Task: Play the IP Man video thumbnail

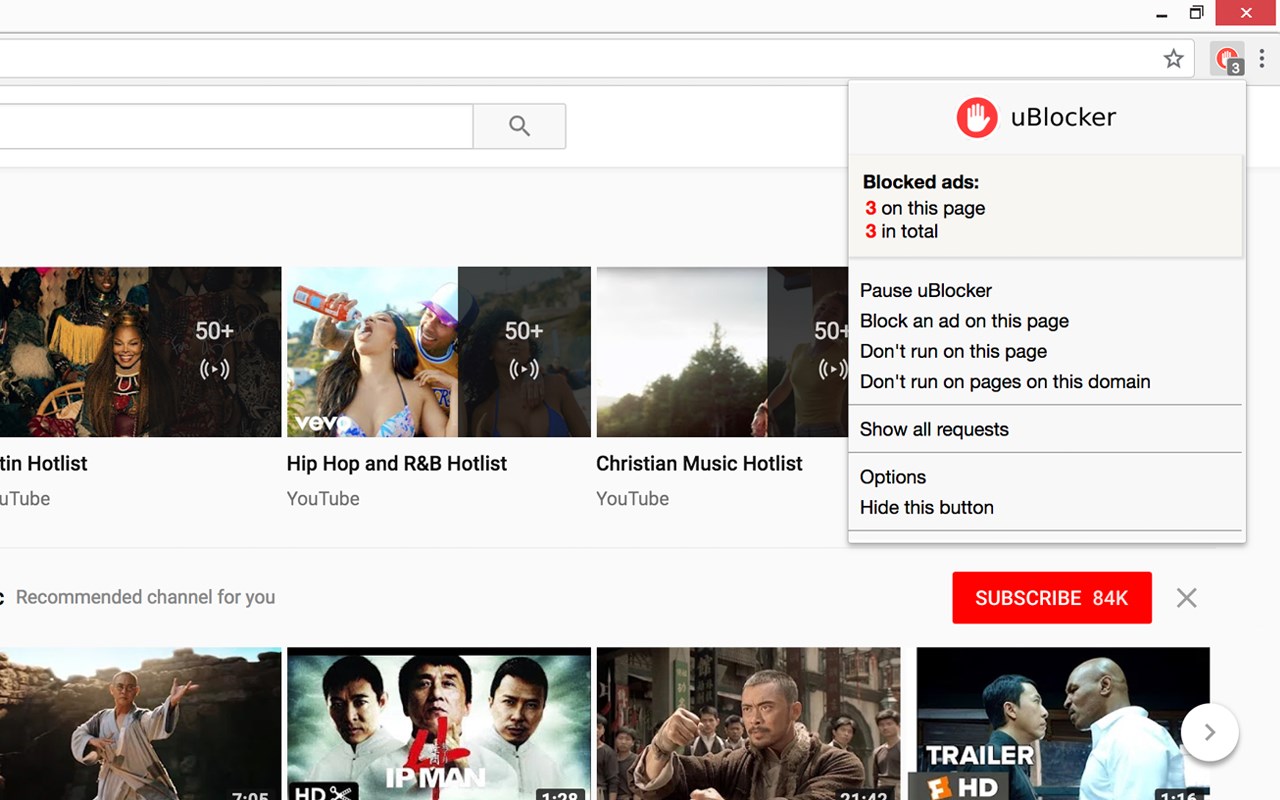Action: tap(439, 724)
